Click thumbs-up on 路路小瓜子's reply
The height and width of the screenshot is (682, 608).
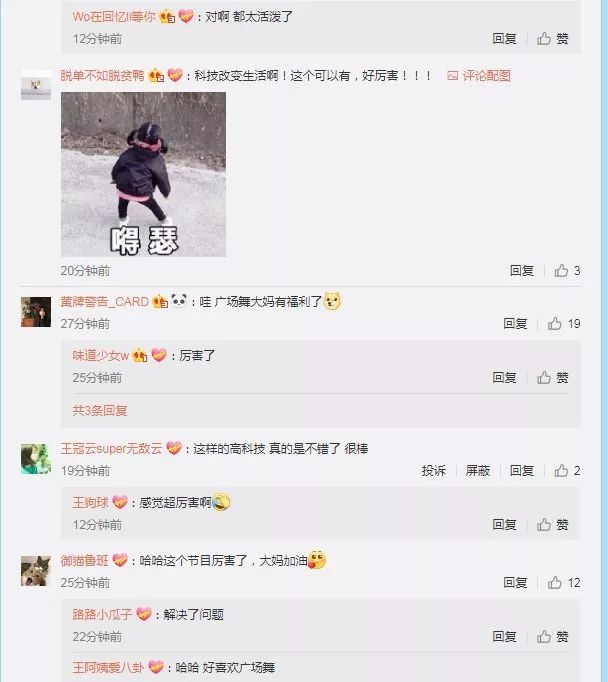[x=552, y=636]
